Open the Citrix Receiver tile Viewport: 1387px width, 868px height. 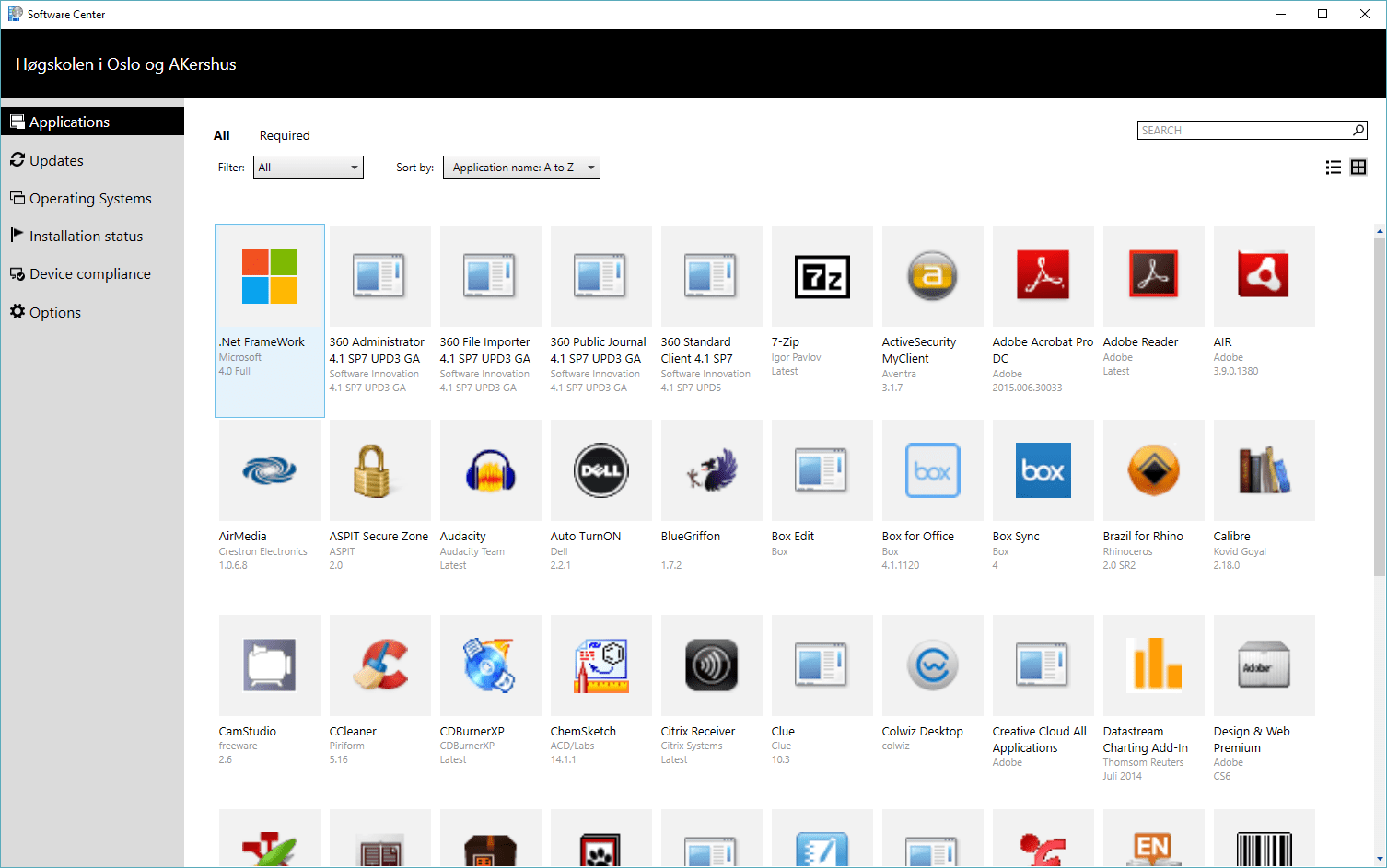pyautogui.click(x=710, y=665)
